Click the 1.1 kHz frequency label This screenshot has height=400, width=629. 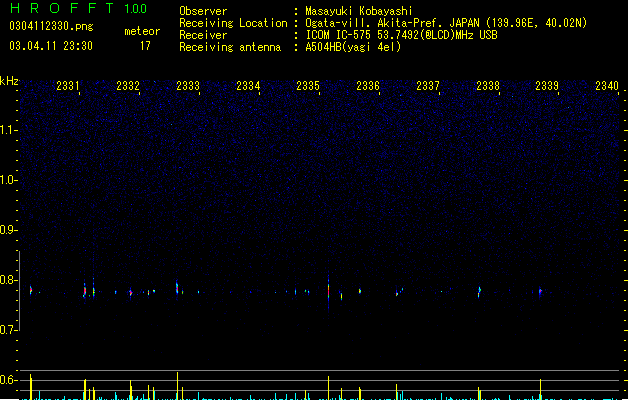tap(8, 130)
